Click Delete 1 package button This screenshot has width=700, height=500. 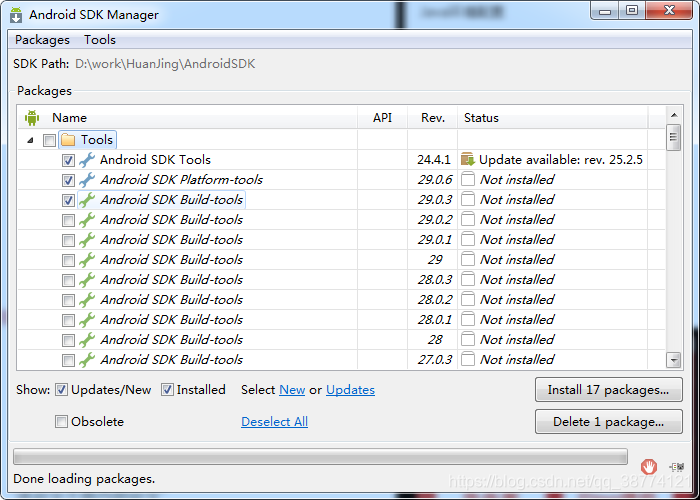pos(608,421)
